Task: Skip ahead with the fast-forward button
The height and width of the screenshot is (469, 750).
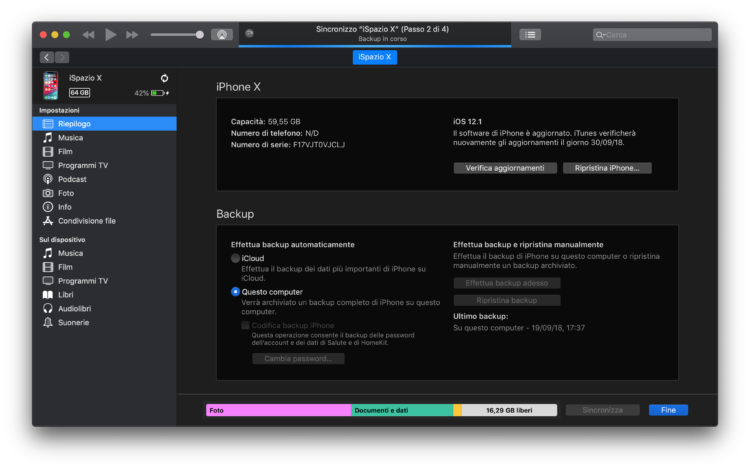Action: point(132,34)
